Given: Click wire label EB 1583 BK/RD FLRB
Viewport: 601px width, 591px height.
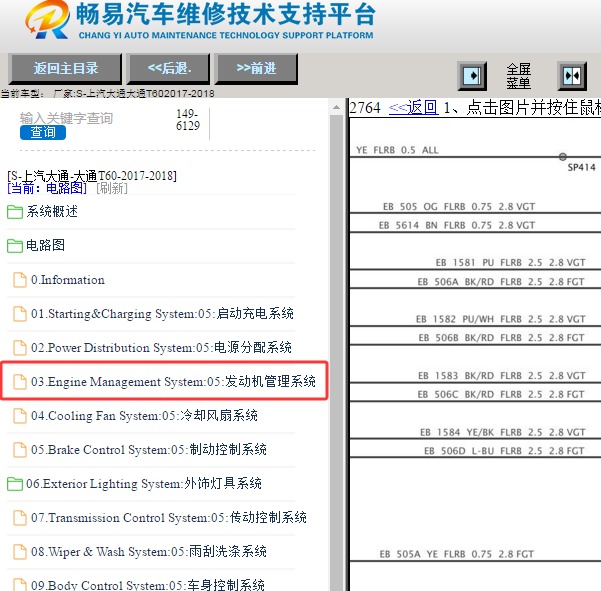Looking at the screenshot, I should click(x=502, y=376).
